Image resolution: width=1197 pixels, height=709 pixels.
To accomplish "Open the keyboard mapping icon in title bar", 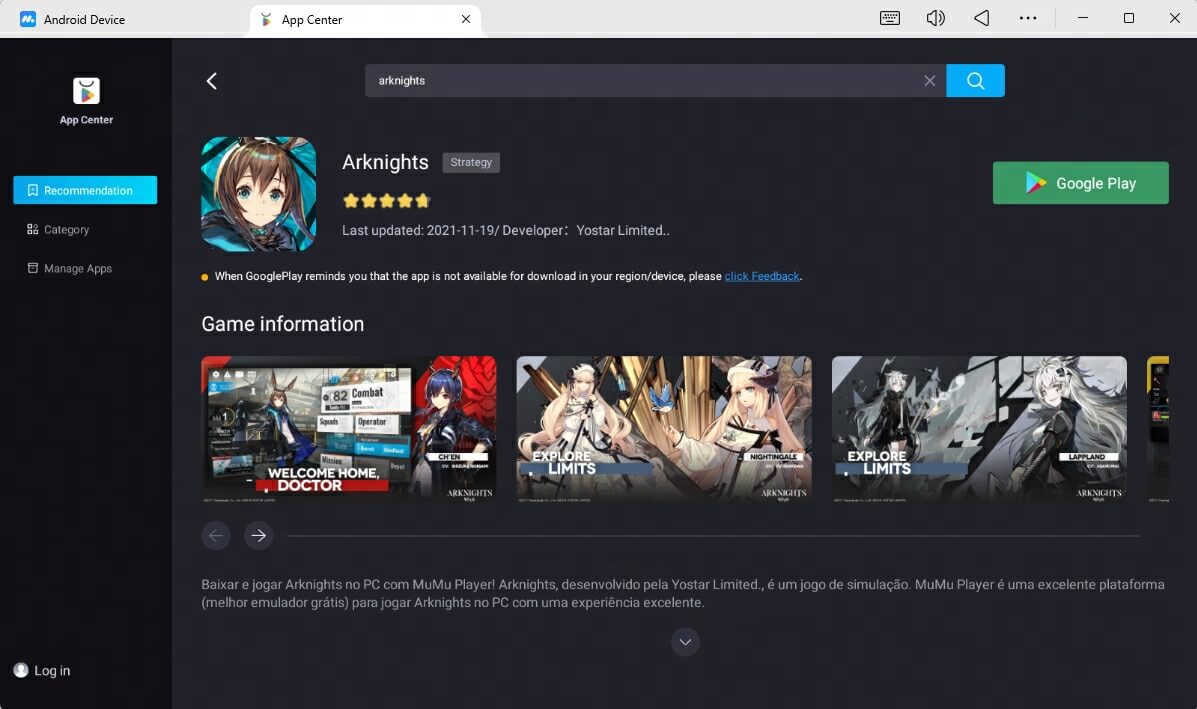I will pyautogui.click(x=889, y=18).
